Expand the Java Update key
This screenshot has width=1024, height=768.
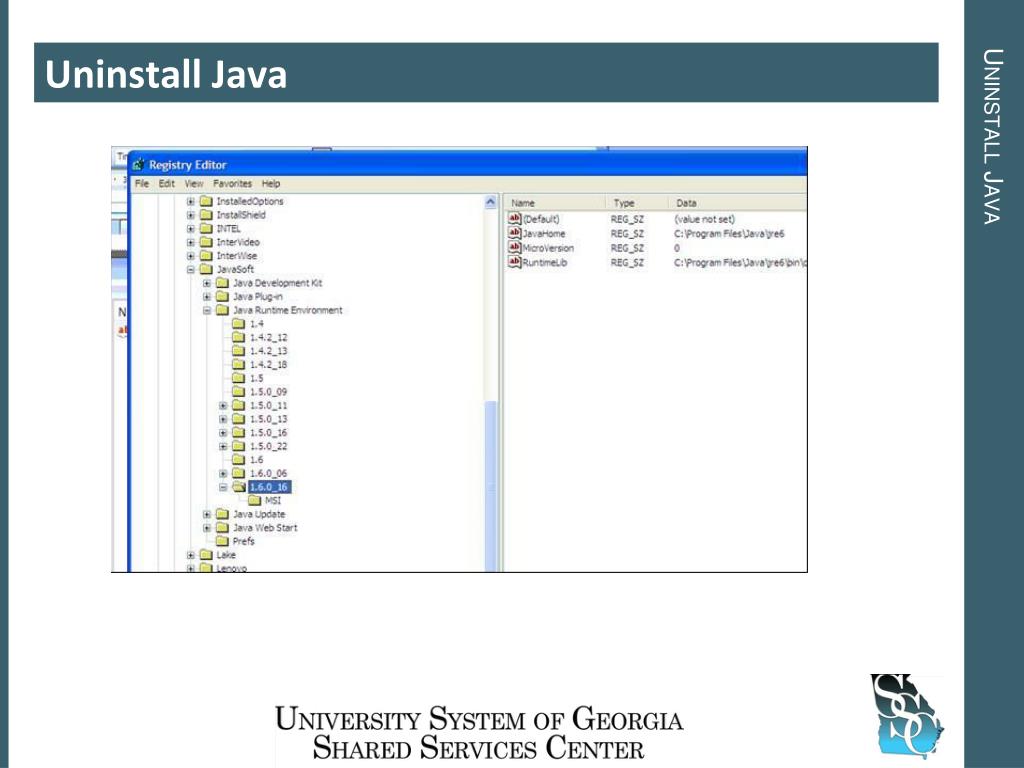click(x=207, y=514)
